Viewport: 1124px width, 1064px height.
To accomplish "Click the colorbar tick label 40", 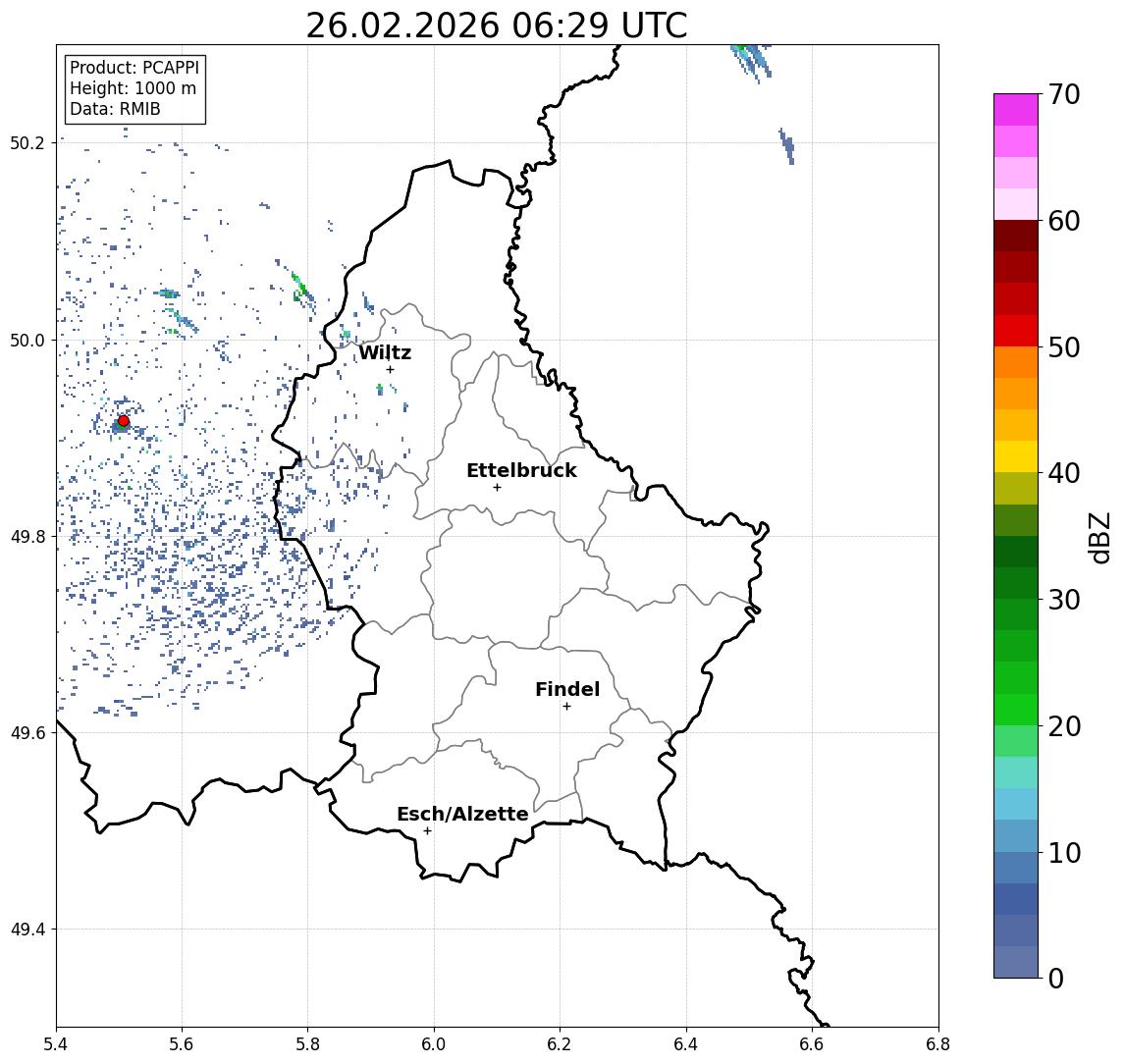I will click(1064, 473).
